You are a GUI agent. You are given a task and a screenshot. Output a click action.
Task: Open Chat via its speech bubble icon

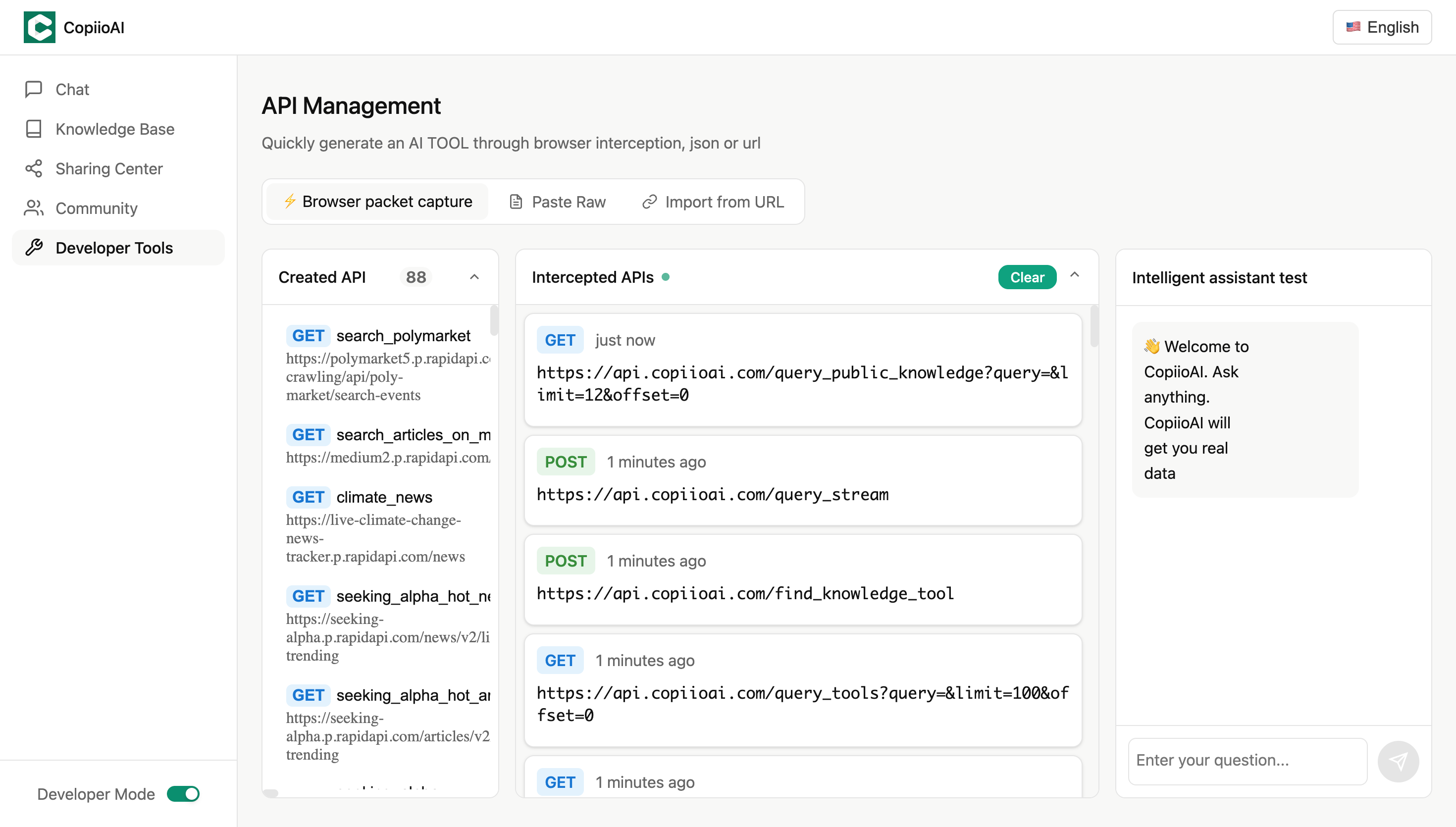tap(34, 89)
